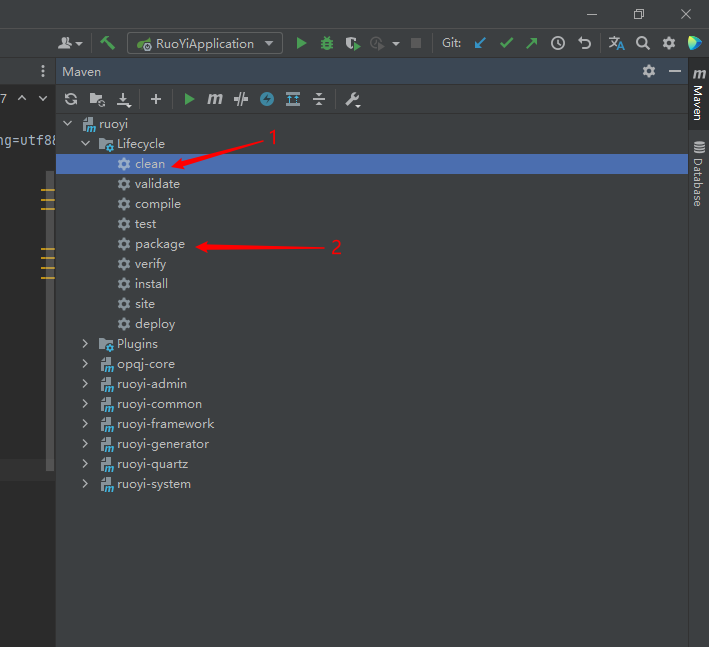The height and width of the screenshot is (647, 709).
Task: Open editor tab options three-dot menu
Action: (x=43, y=71)
